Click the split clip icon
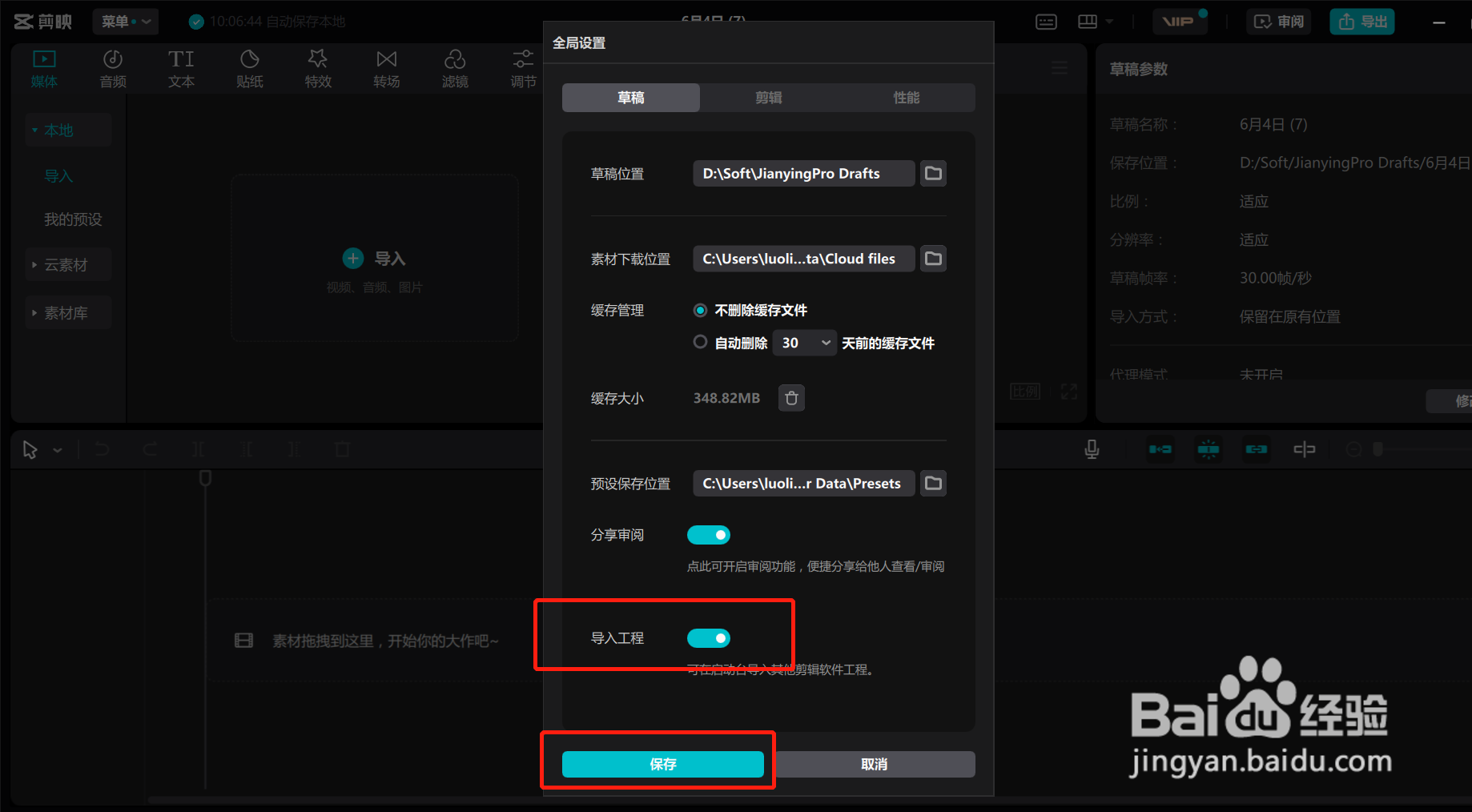 pyautogui.click(x=198, y=449)
